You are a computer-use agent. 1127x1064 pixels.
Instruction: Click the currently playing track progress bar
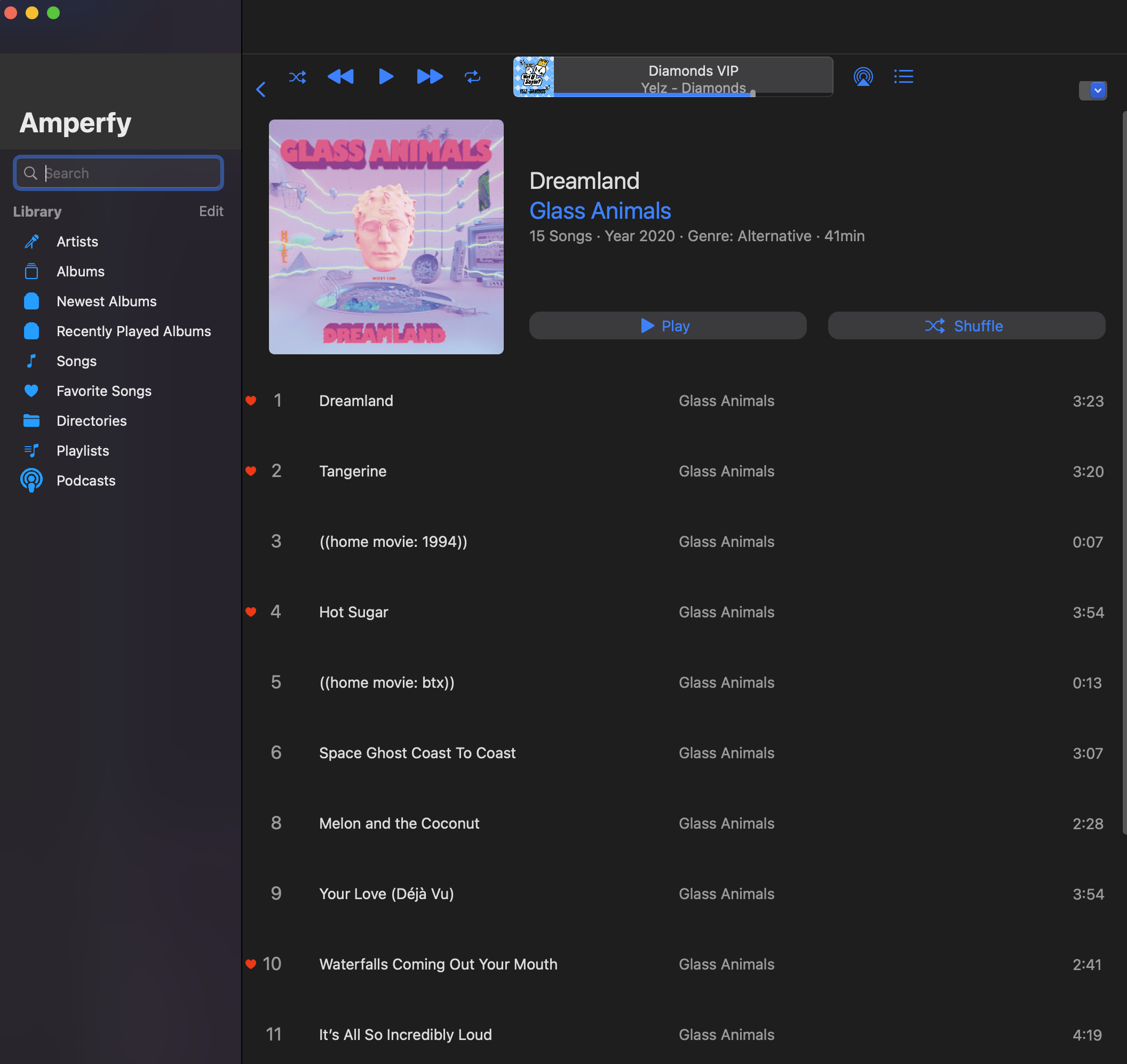[x=694, y=94]
